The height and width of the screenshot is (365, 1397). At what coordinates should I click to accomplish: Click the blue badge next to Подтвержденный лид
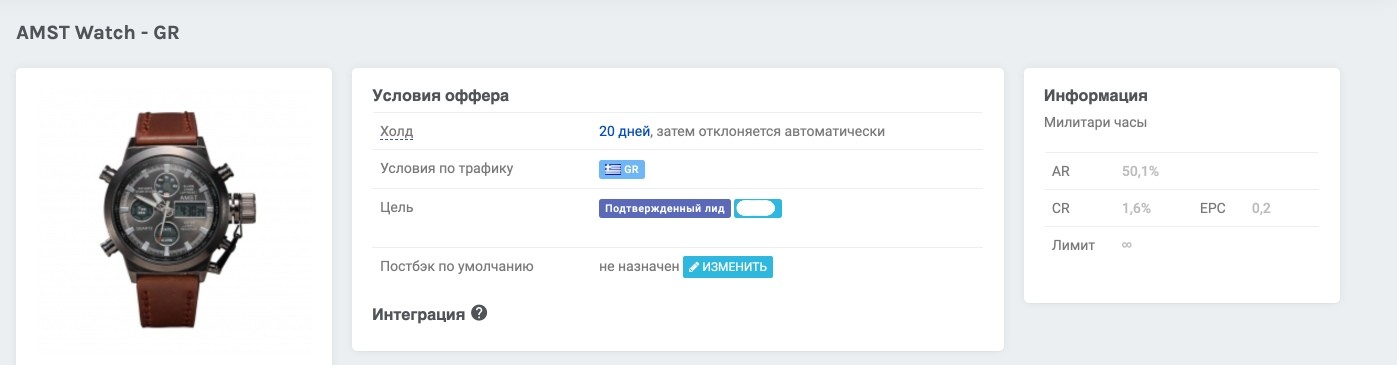pyautogui.click(x=758, y=209)
